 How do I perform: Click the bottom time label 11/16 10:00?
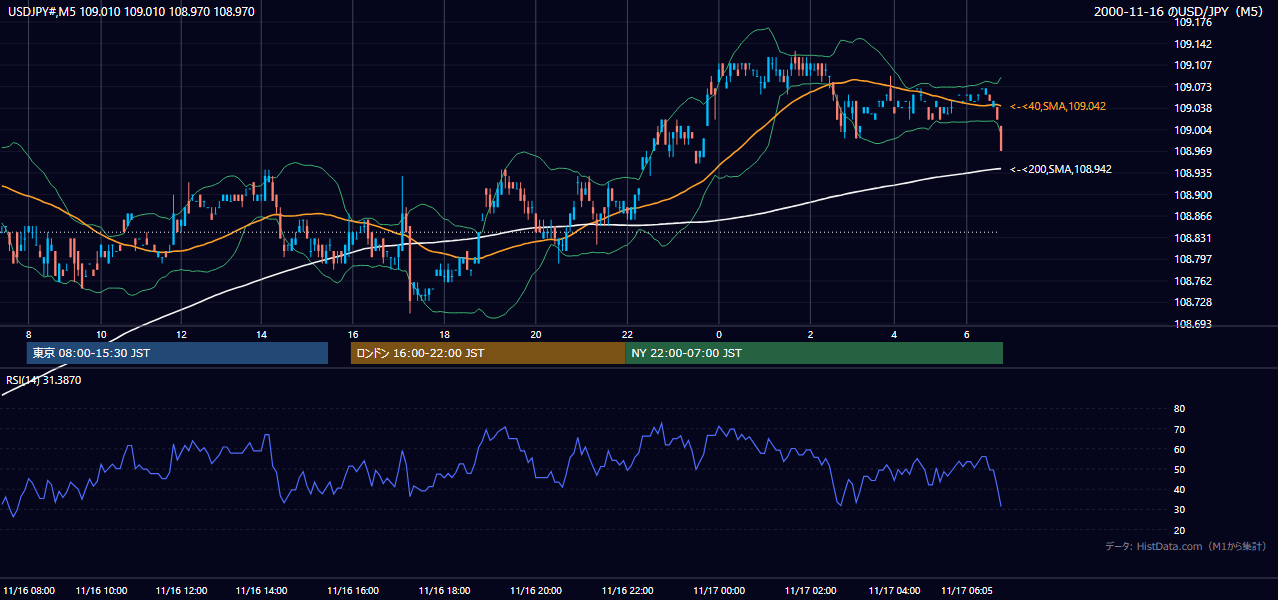[101, 591]
